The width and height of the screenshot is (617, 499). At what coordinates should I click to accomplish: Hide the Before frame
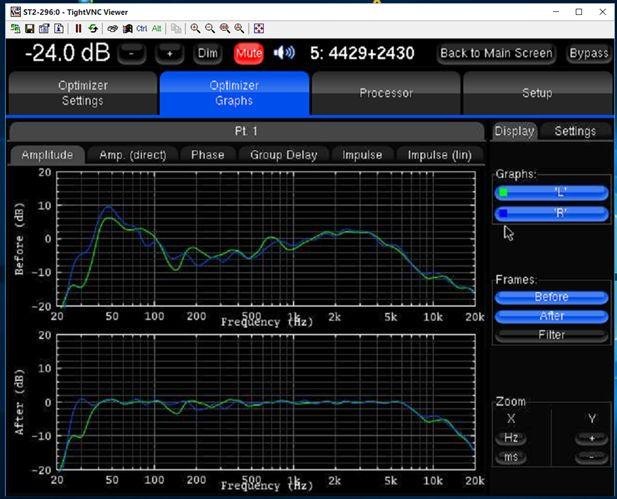(x=551, y=297)
